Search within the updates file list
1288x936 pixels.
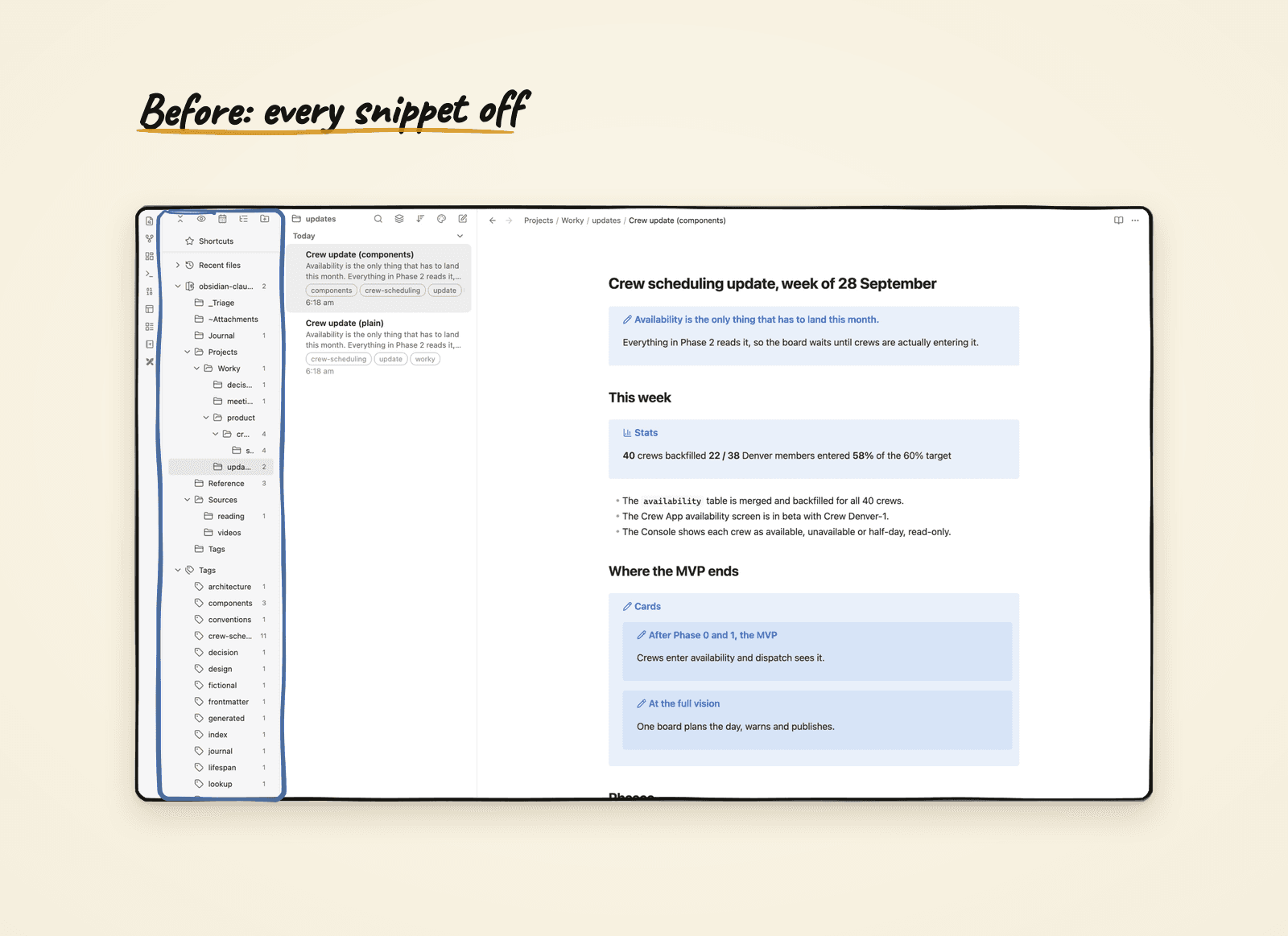click(378, 219)
